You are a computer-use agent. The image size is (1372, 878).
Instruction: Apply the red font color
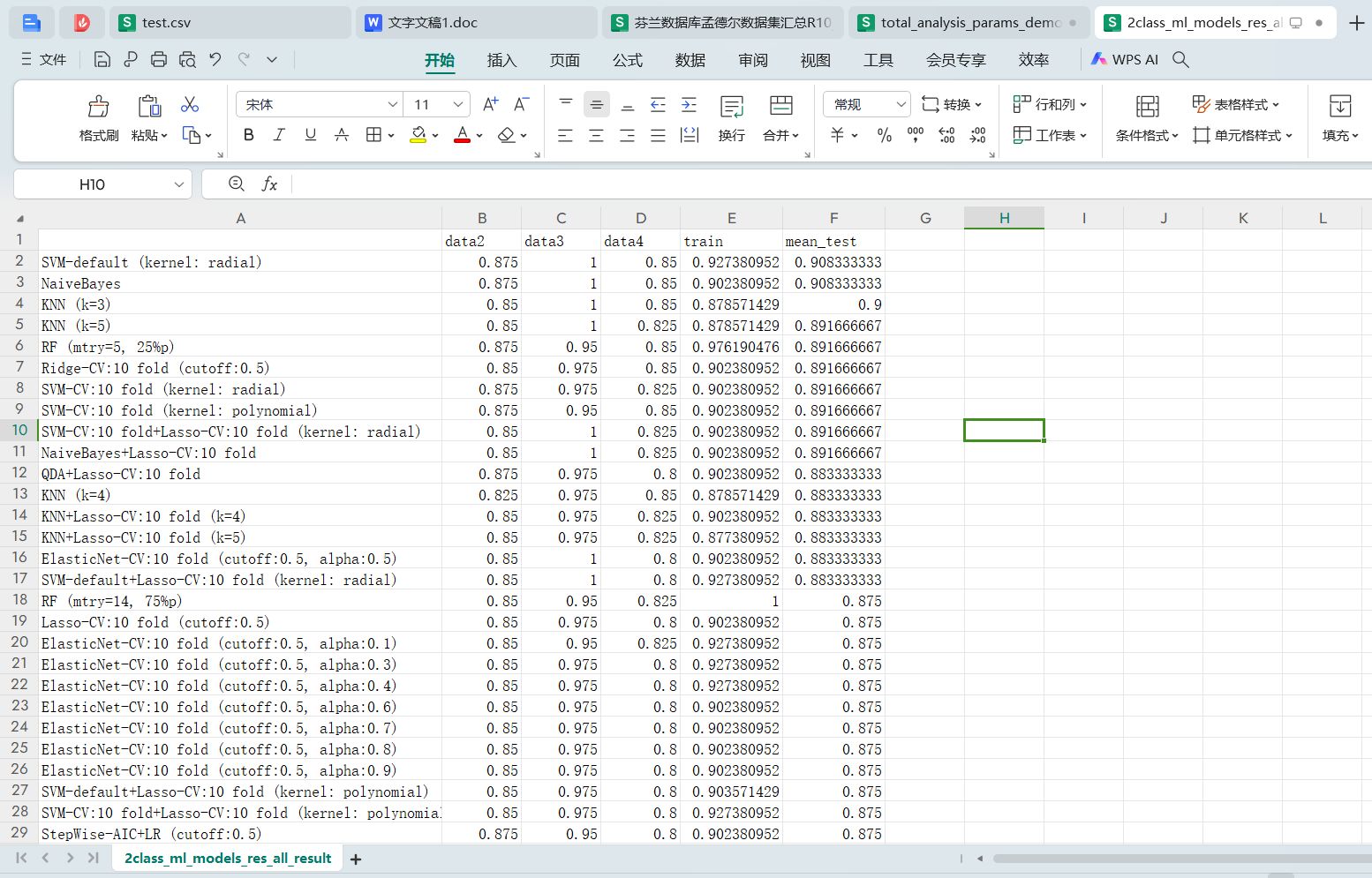(x=462, y=135)
